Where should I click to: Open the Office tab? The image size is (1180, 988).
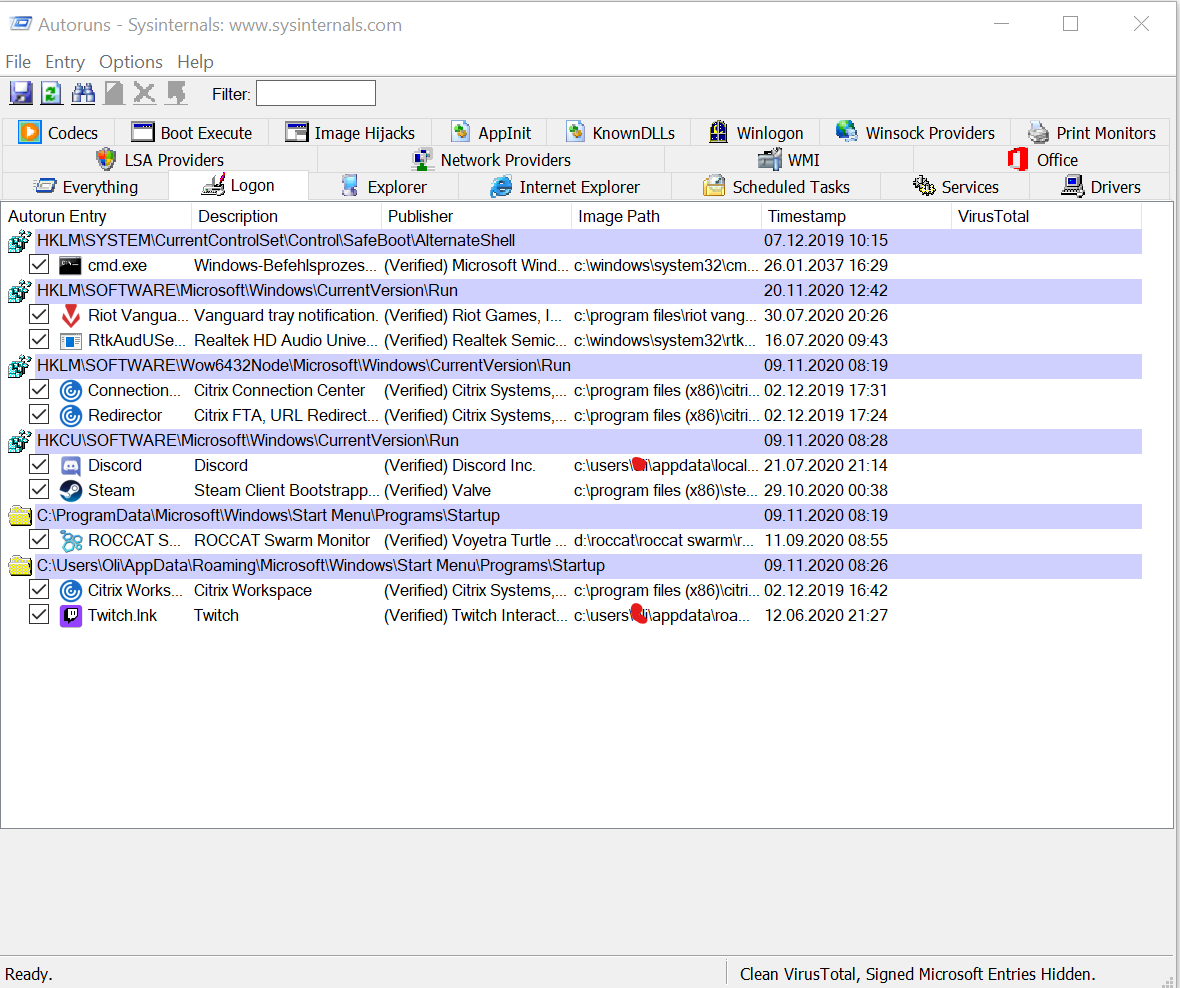1042,160
